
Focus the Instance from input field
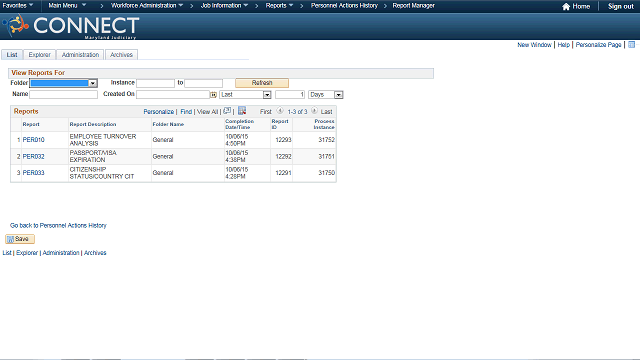(156, 83)
